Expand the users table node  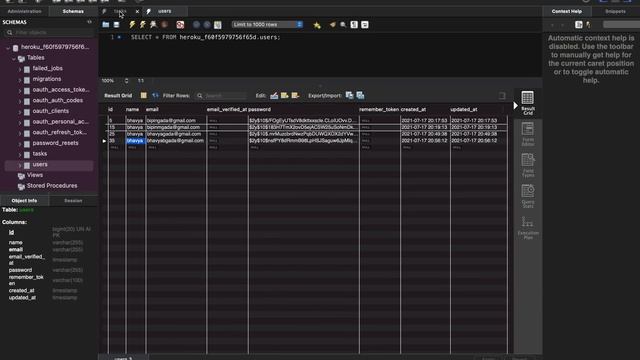(x=20, y=165)
